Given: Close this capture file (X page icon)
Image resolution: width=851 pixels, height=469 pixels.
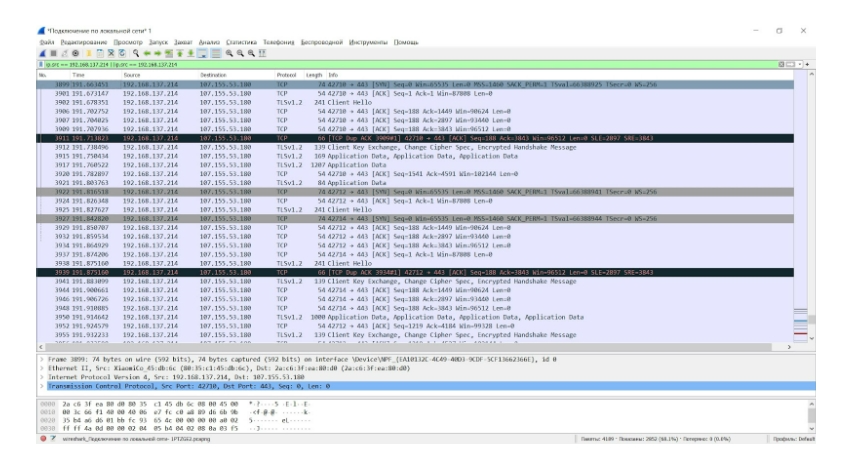Looking at the screenshot, I should tap(111, 53).
